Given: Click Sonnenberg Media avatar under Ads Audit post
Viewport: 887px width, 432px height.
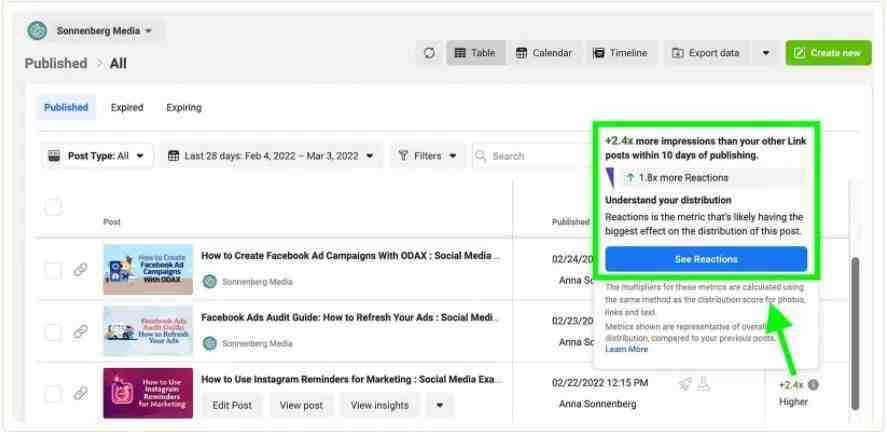Looking at the screenshot, I should click(210, 343).
